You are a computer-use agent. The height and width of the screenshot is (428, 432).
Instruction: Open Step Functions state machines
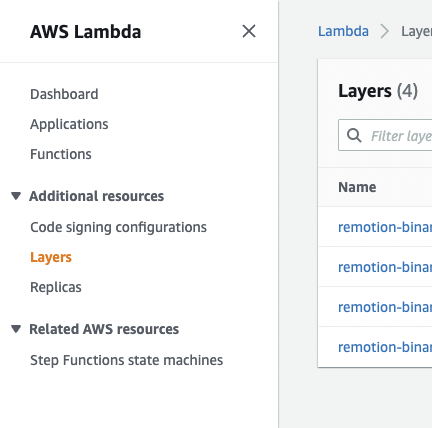coord(126,360)
